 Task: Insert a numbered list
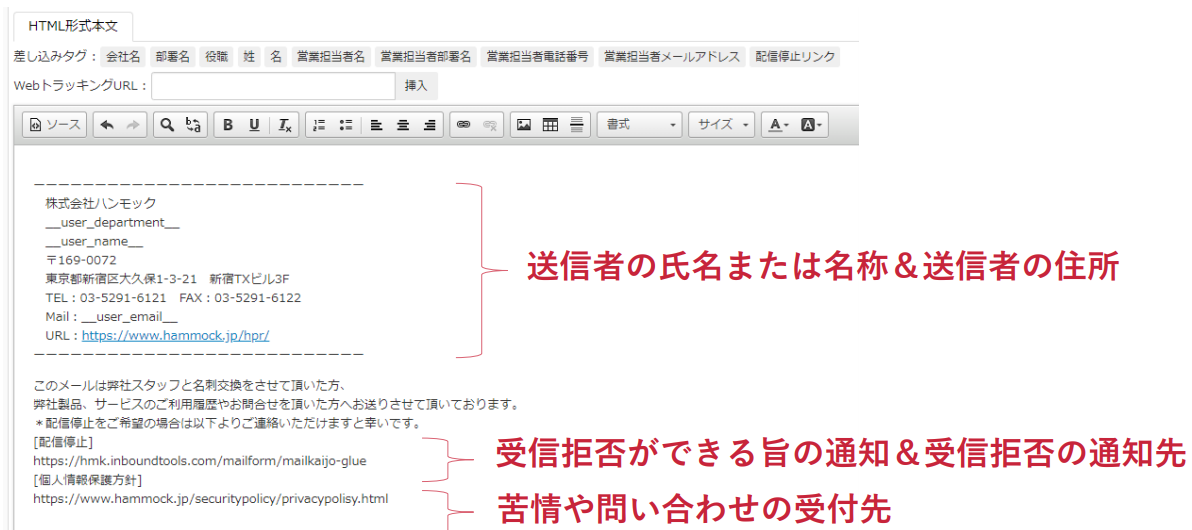click(319, 125)
